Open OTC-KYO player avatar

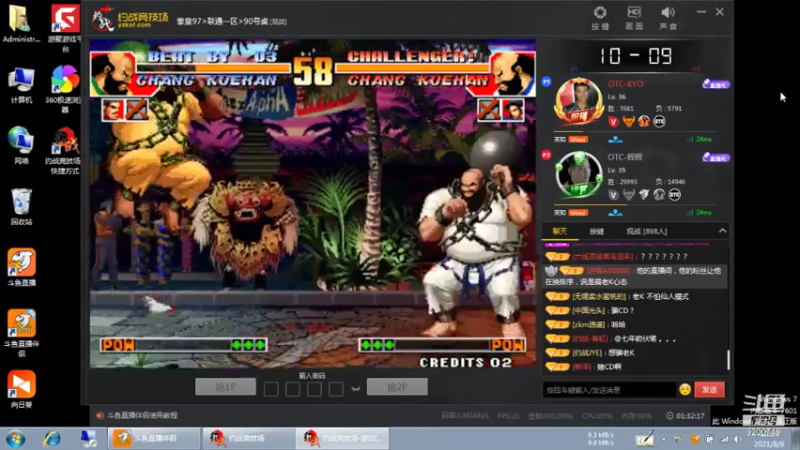(x=579, y=101)
